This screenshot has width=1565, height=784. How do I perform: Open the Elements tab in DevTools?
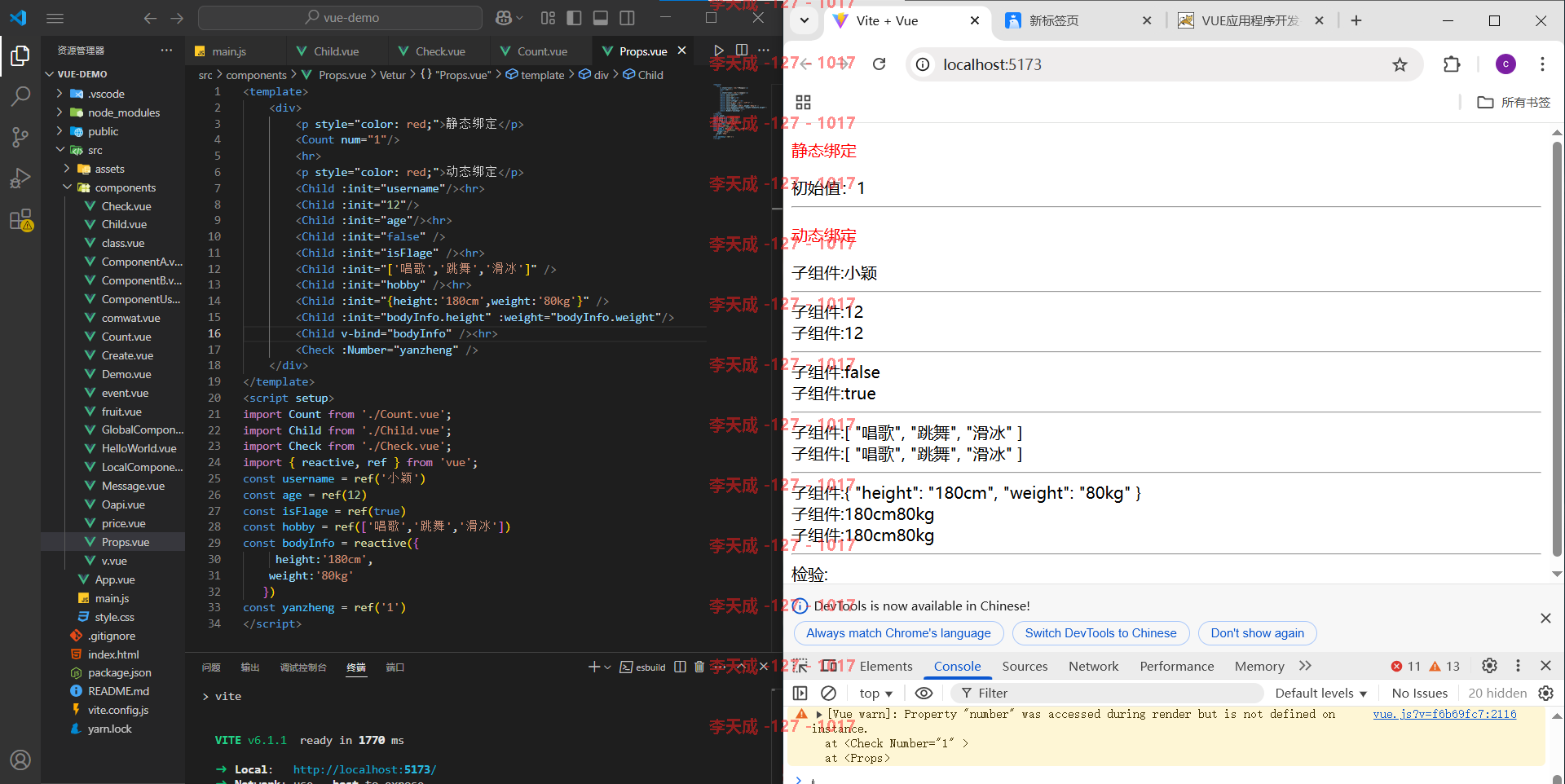coord(886,666)
